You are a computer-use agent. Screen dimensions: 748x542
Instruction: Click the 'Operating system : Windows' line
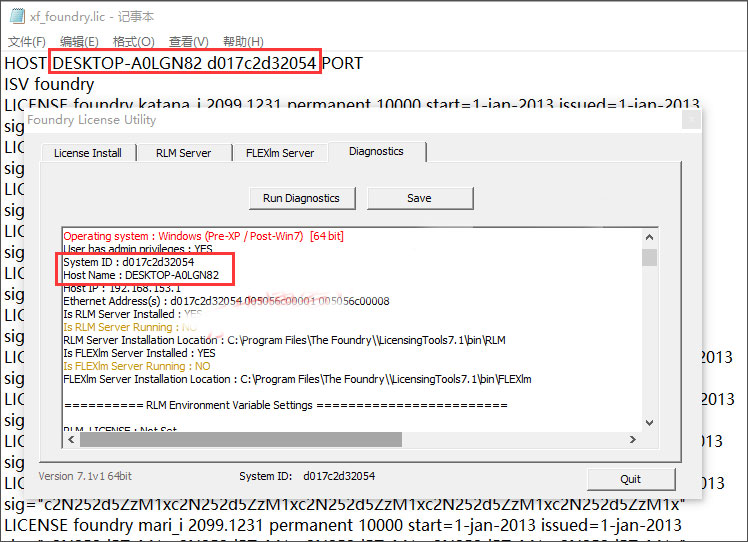(204, 236)
